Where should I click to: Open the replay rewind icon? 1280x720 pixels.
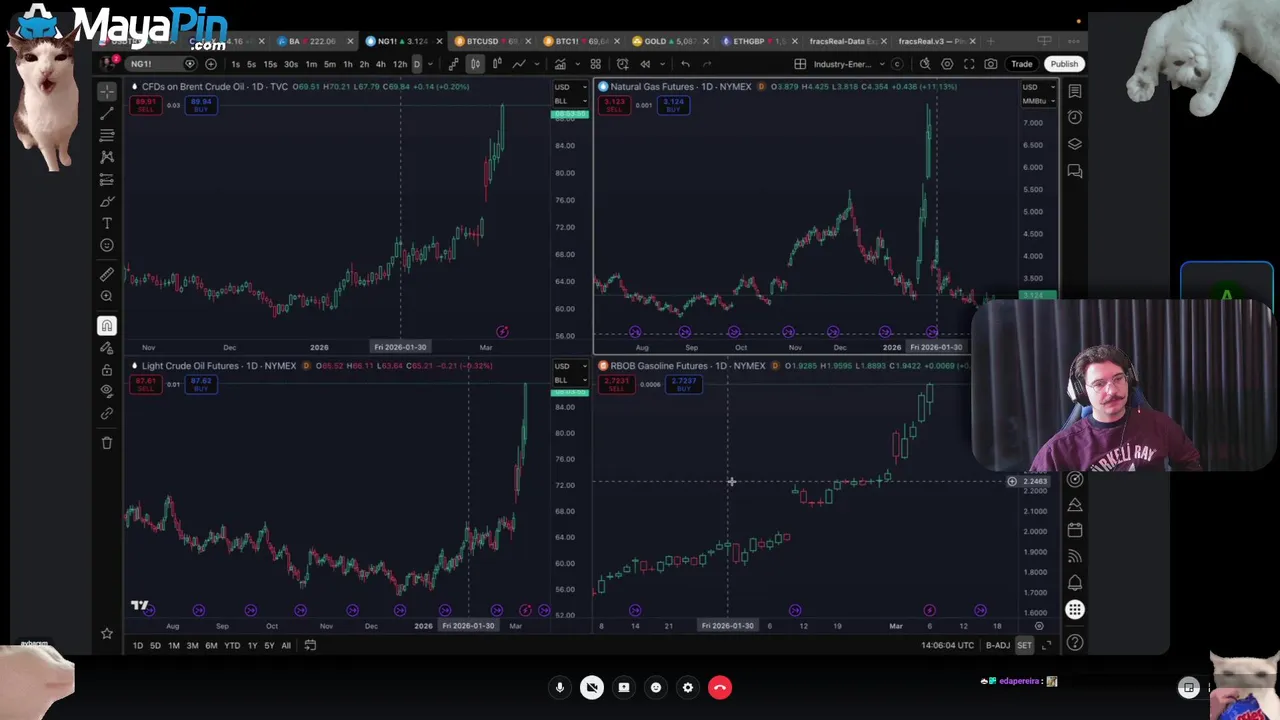tap(645, 64)
